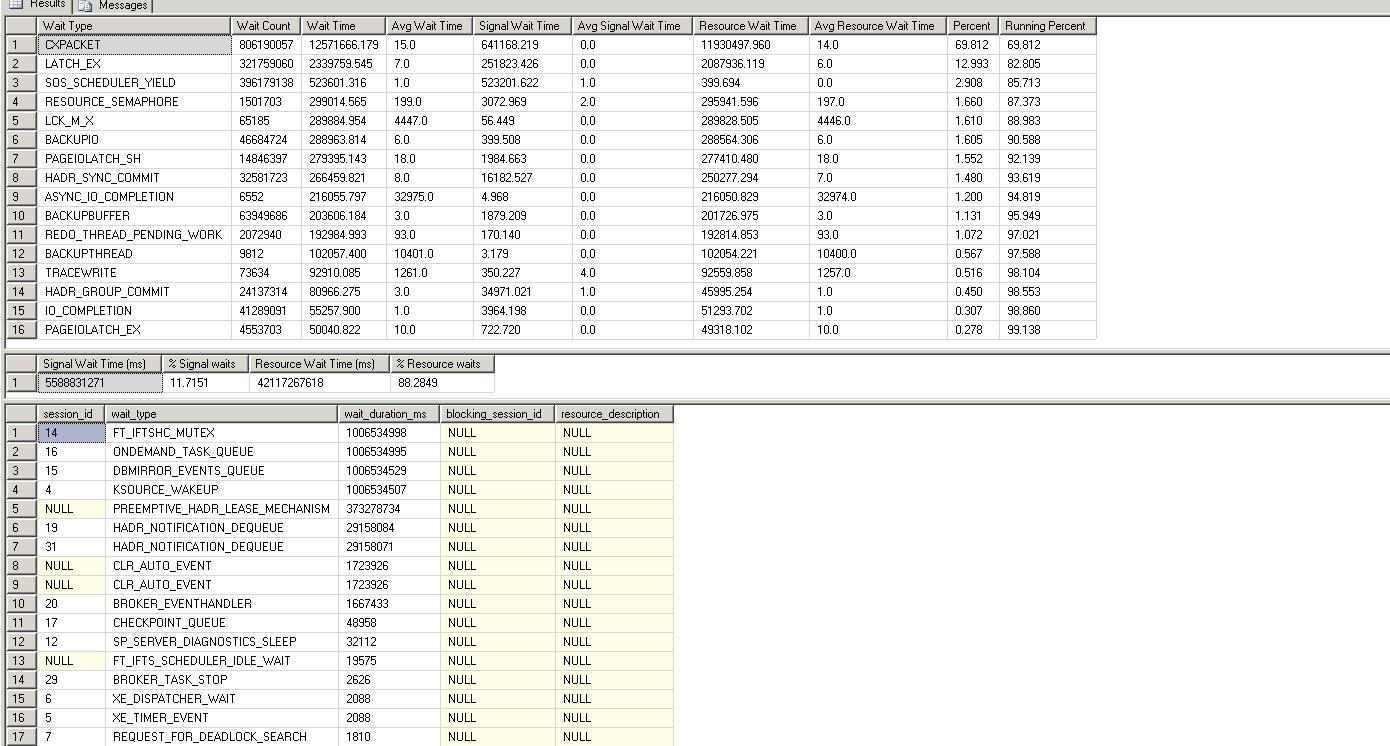
Task: Select the TRACEWRITE cell
Action: click(x=134, y=273)
